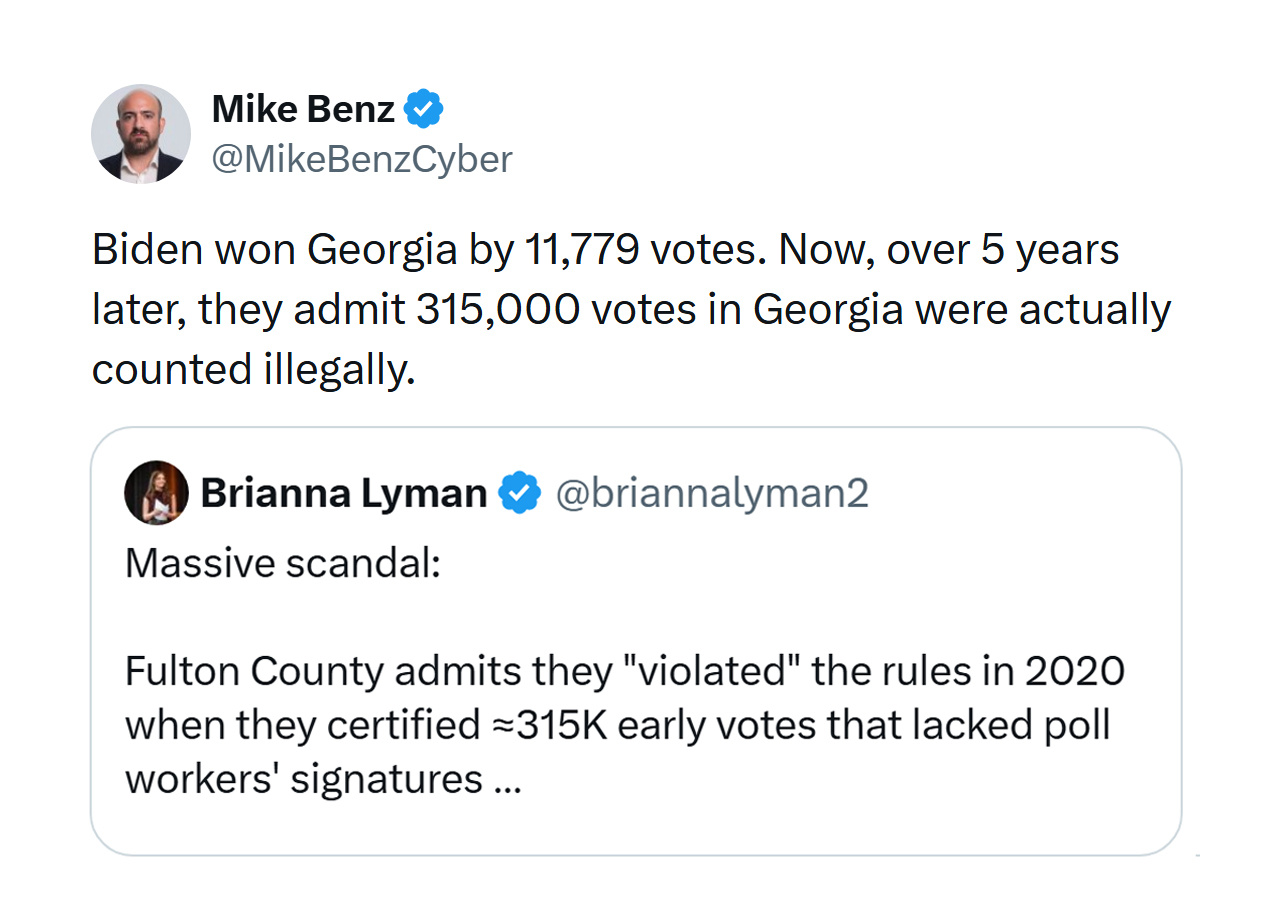This screenshot has width=1274, height=909.
Task: Open the Mike Benz display name
Action: 303,109
